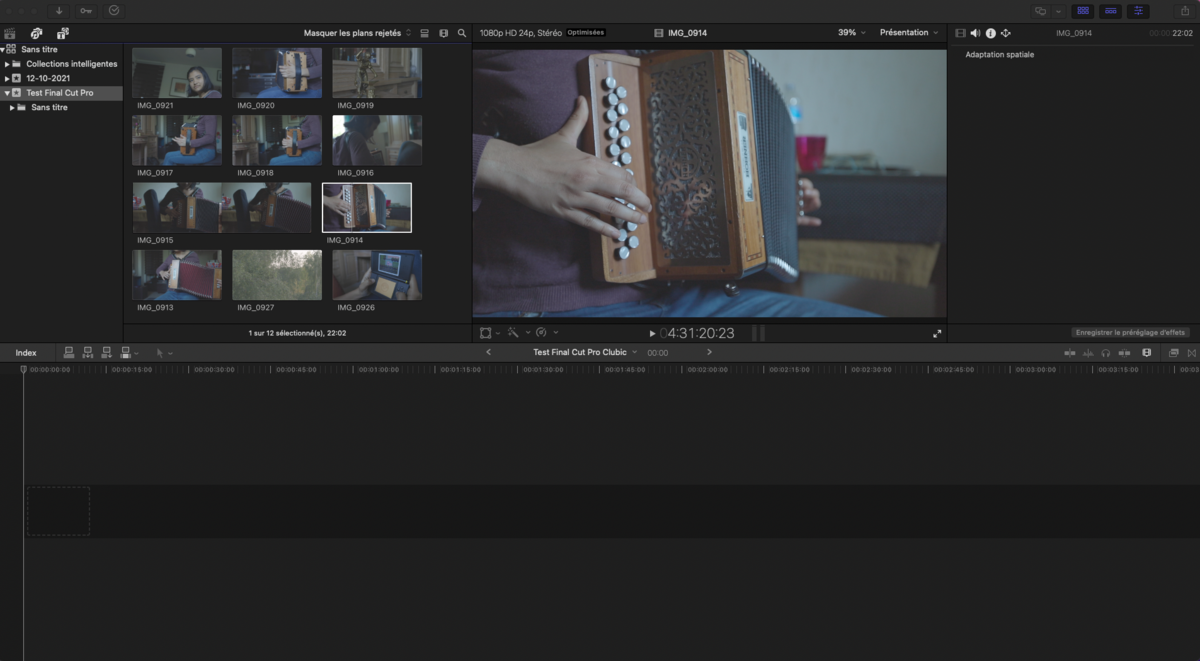
Task: Expand Collections intelligentes folder
Action: click(x=7, y=64)
